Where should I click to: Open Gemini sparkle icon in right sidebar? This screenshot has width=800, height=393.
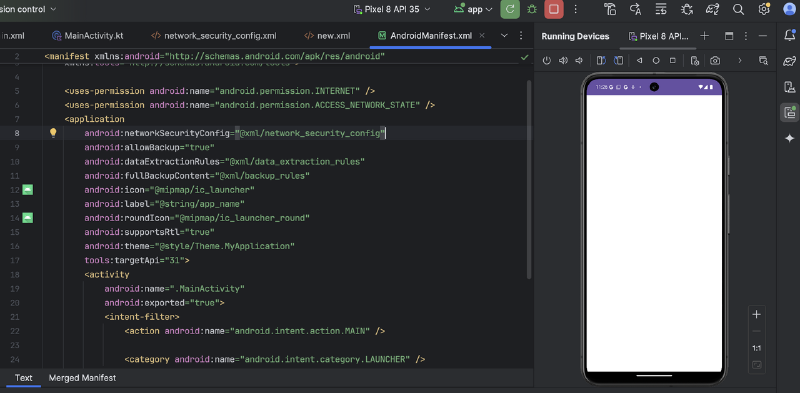pos(789,138)
